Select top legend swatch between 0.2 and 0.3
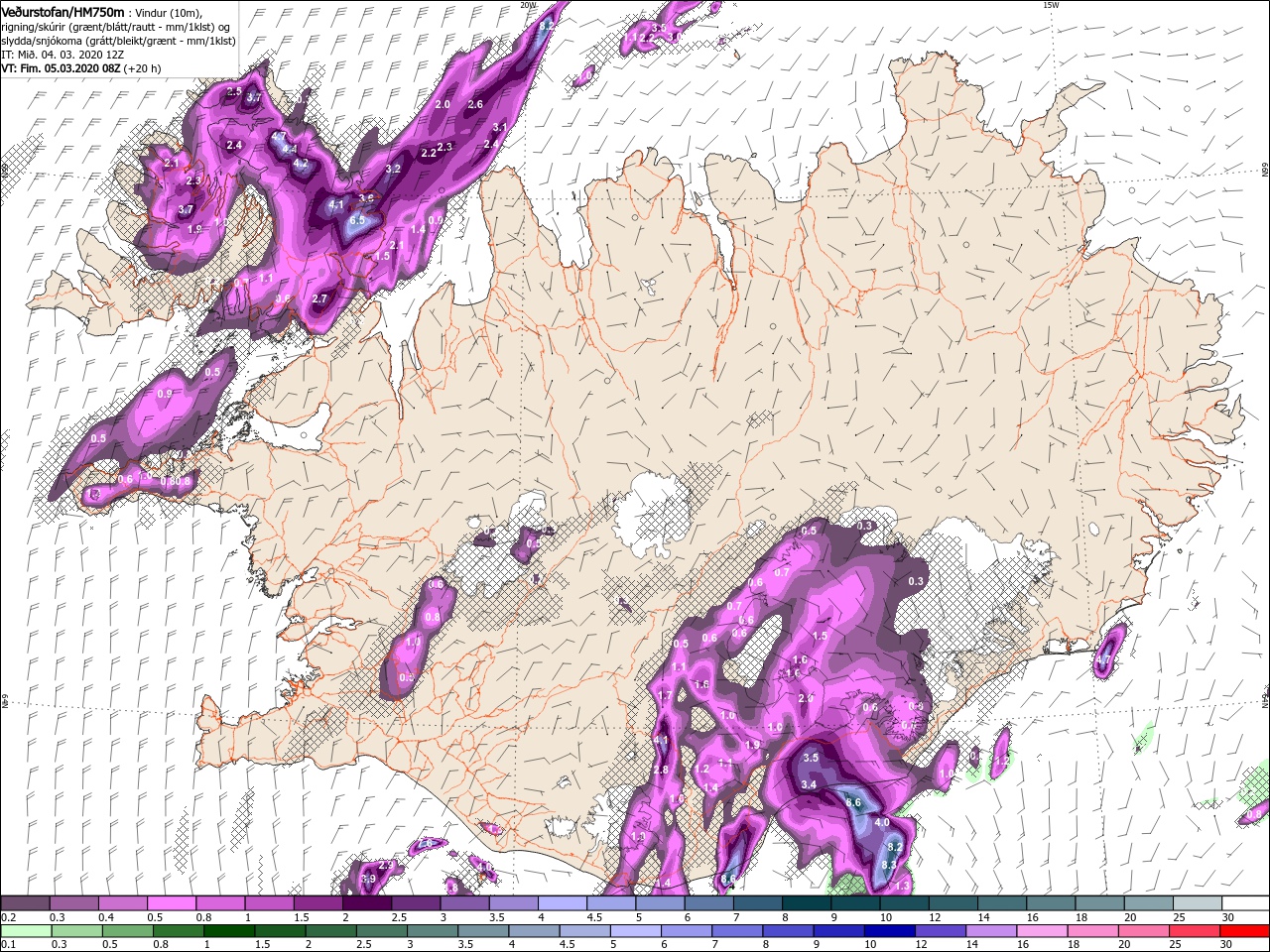The width and height of the screenshot is (1270, 952). click(25, 902)
